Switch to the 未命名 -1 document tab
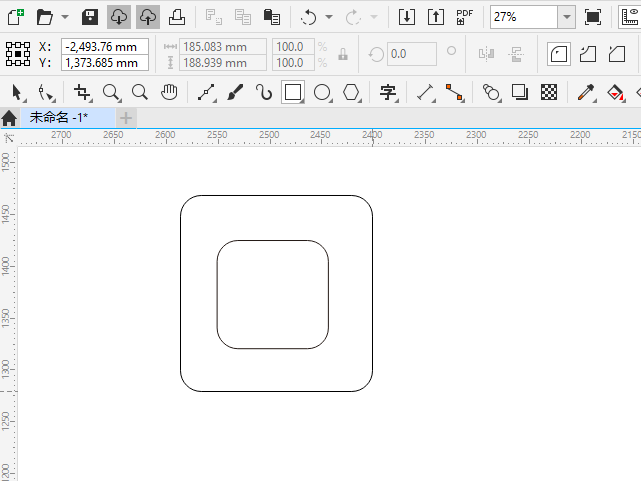This screenshot has height=481, width=641. 58,118
